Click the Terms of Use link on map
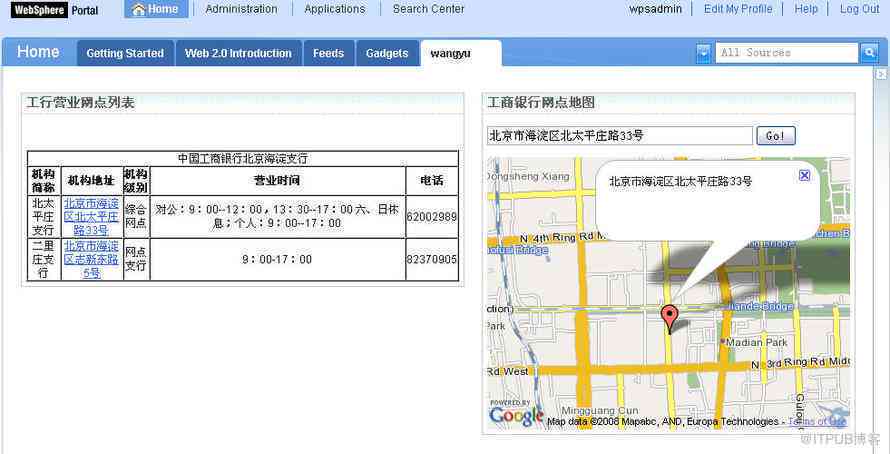The width and height of the screenshot is (890, 454). 817,422
